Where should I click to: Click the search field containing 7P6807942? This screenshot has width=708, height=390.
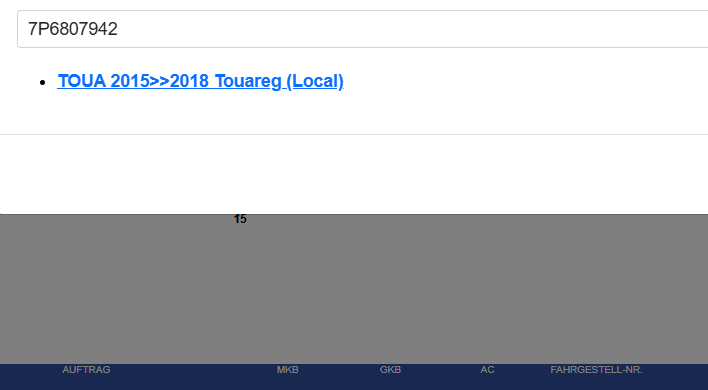363,29
